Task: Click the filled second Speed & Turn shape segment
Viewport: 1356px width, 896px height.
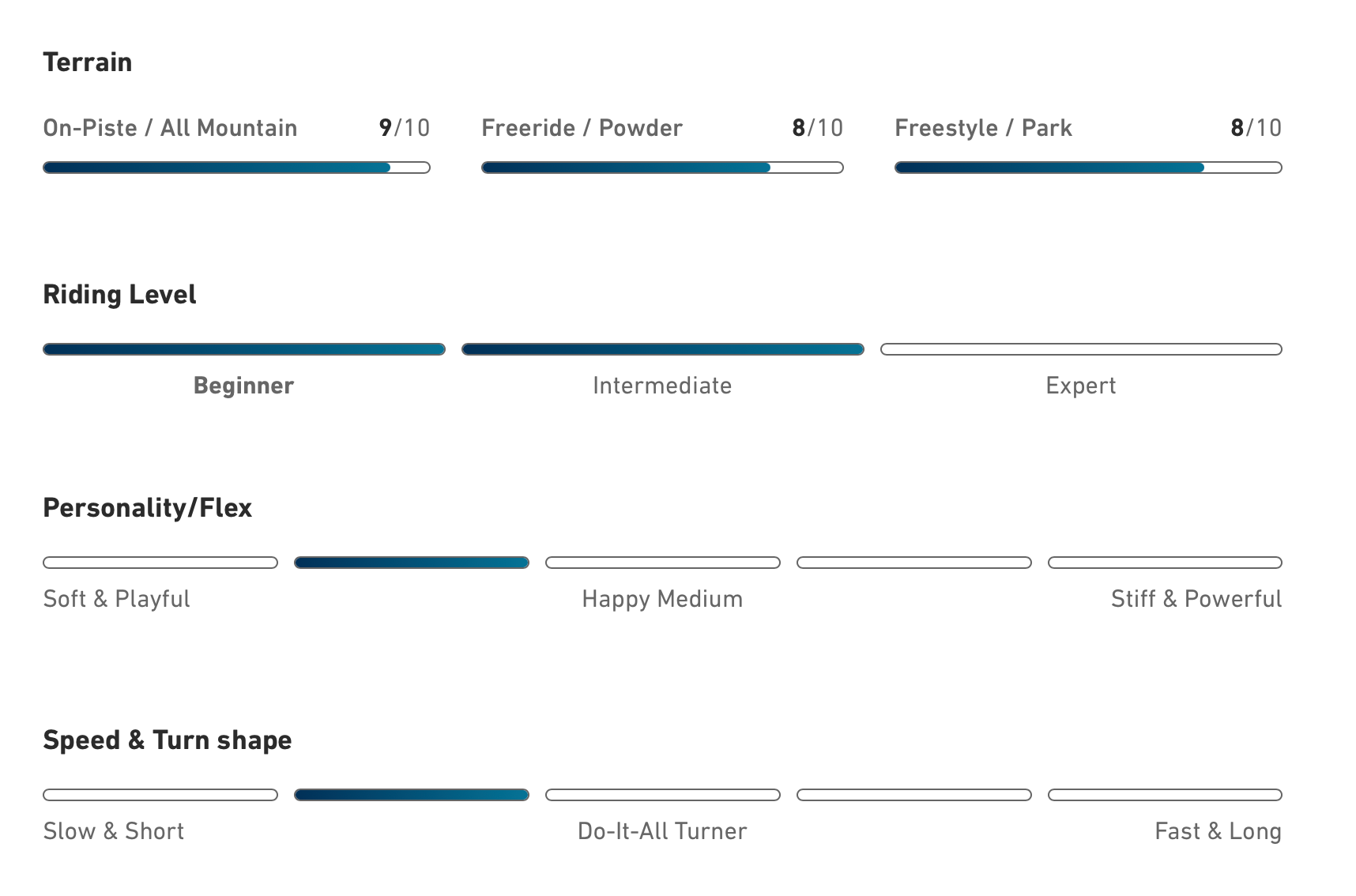Action: [412, 795]
